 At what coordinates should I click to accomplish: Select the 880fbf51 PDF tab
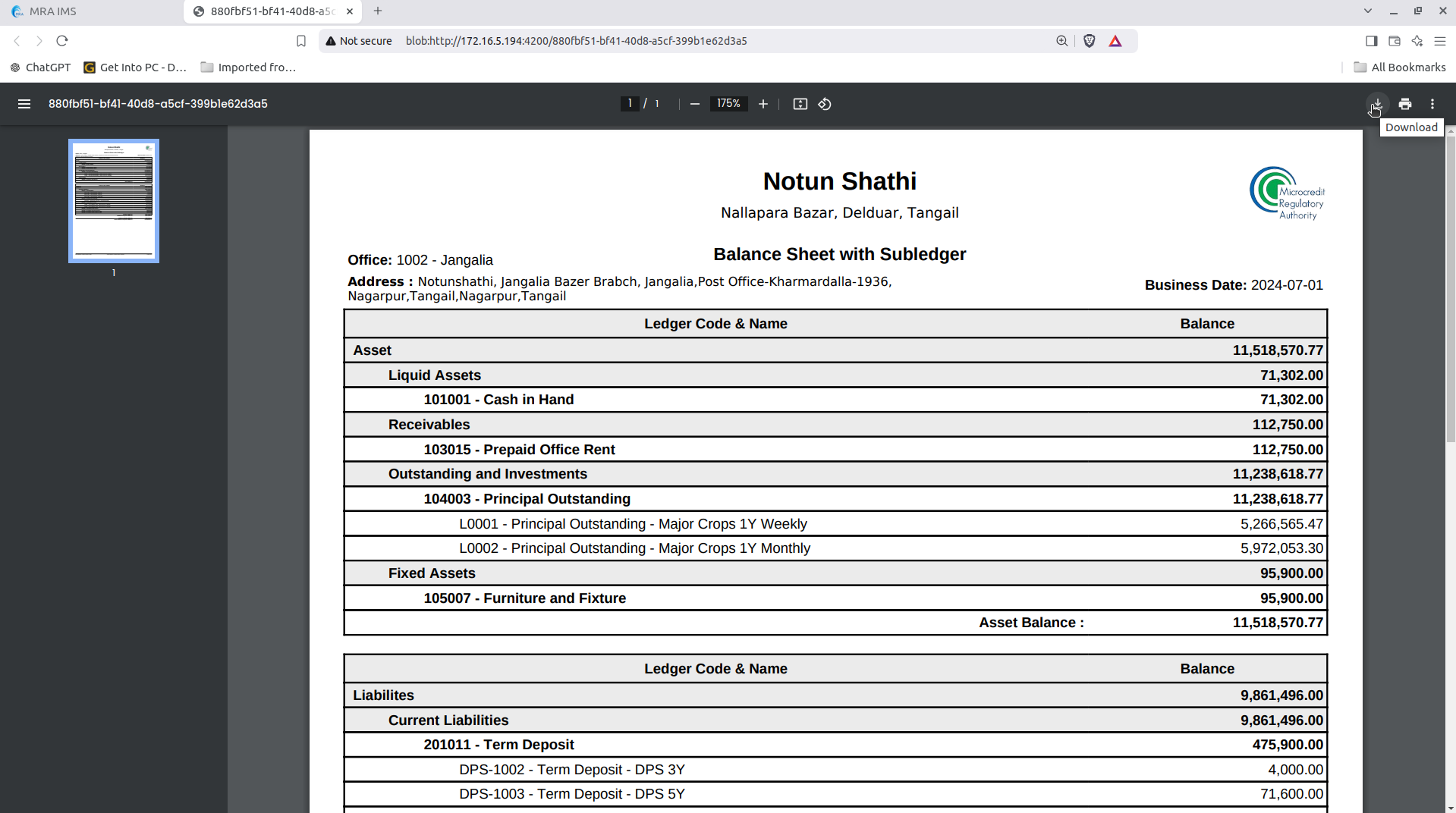pos(272,11)
